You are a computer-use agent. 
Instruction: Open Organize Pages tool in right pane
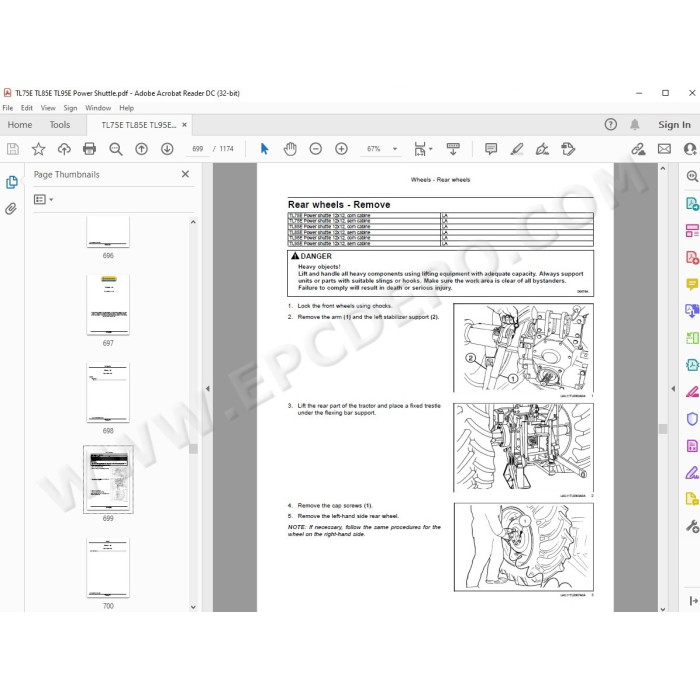click(x=692, y=230)
